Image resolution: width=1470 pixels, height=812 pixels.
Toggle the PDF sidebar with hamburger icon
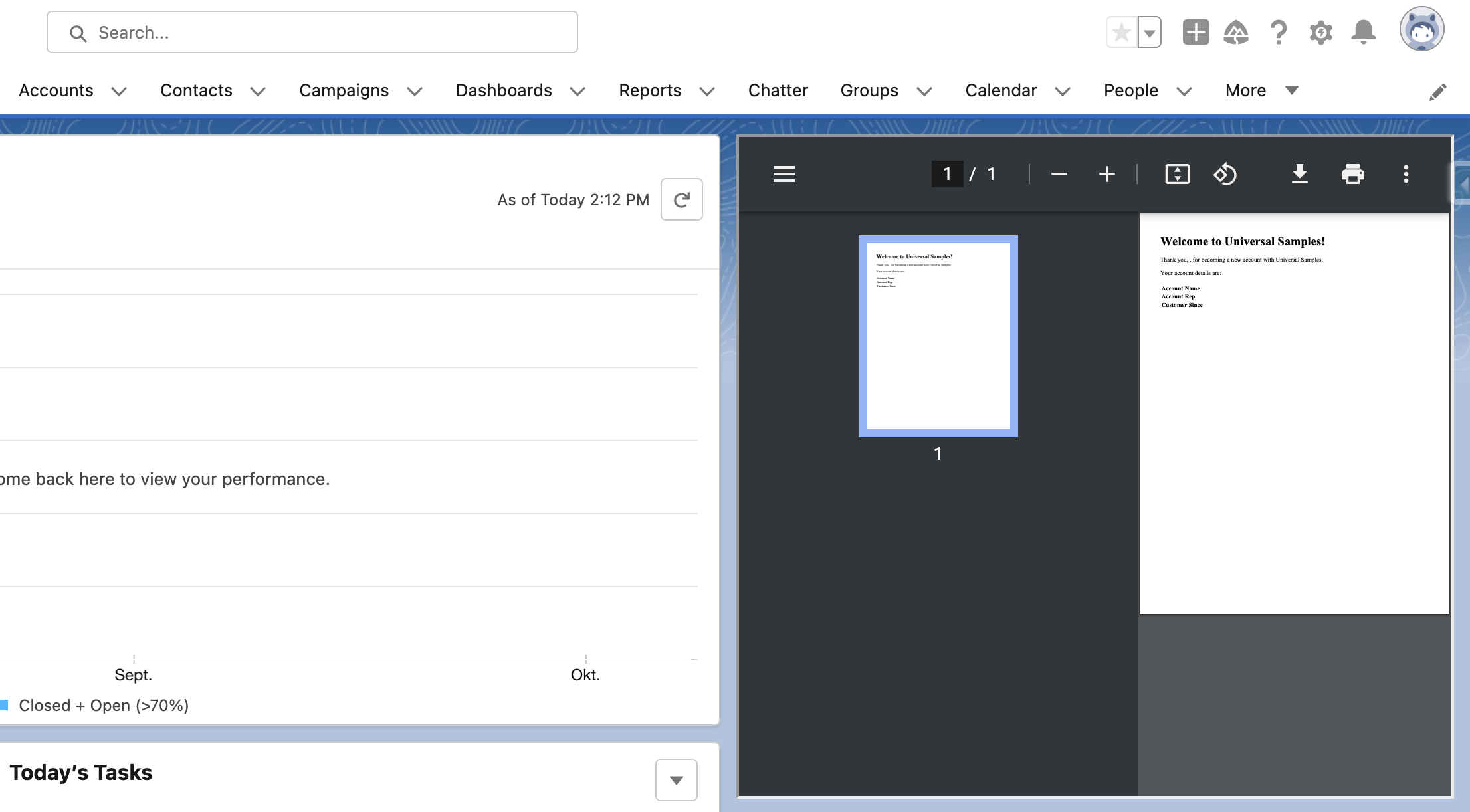784,174
